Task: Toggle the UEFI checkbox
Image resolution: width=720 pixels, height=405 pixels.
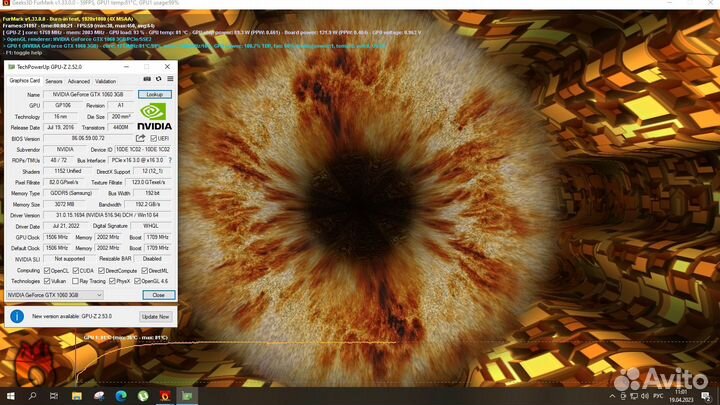Action: (x=153, y=138)
